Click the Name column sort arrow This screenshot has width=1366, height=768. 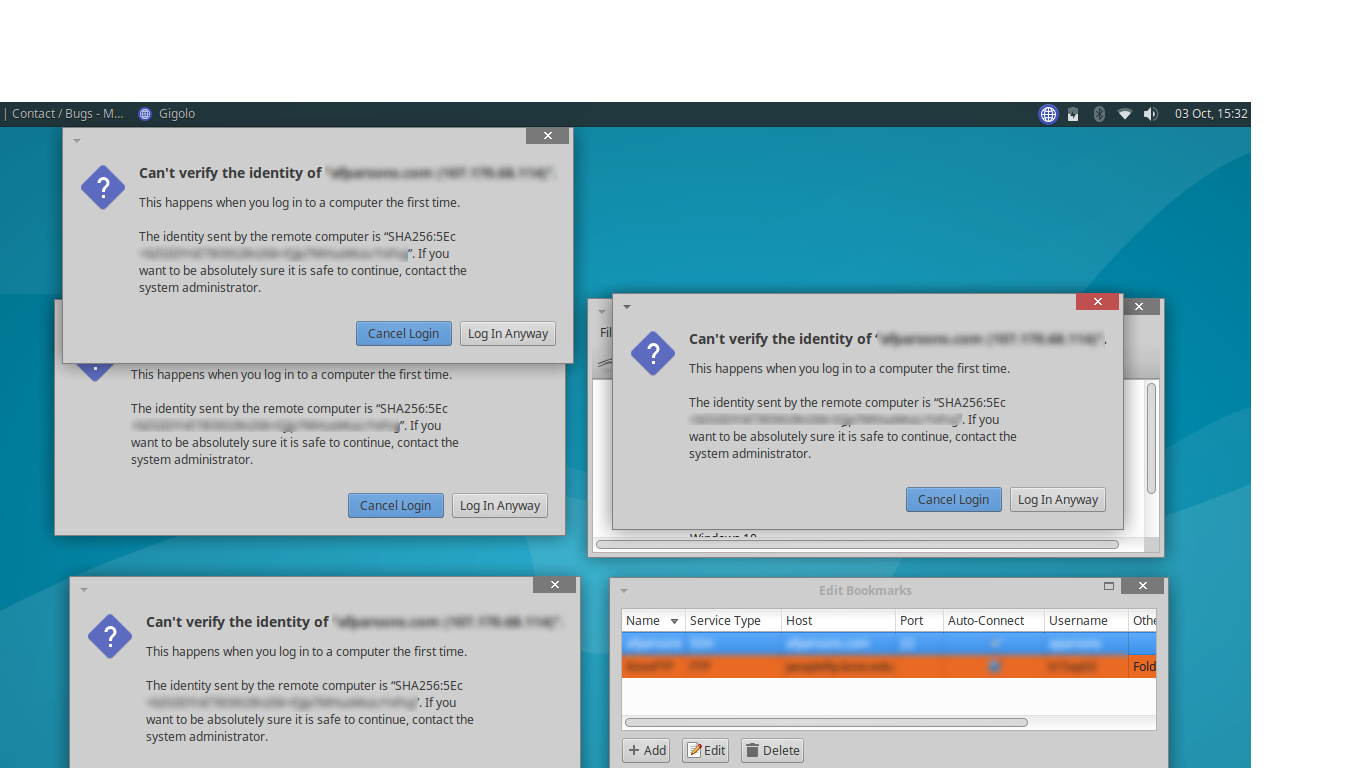coord(675,621)
